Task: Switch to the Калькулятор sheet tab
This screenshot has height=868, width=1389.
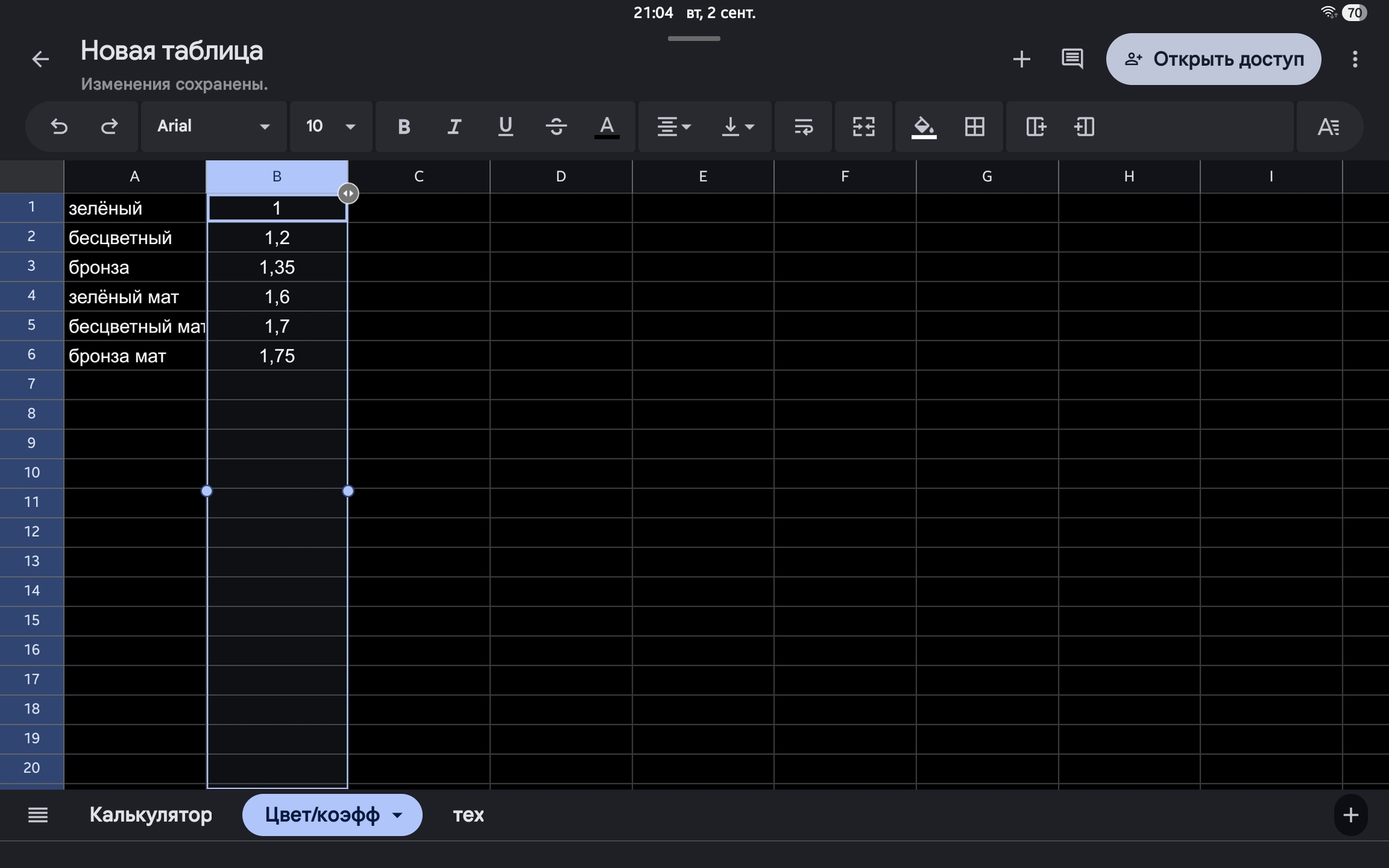Action: tap(151, 814)
